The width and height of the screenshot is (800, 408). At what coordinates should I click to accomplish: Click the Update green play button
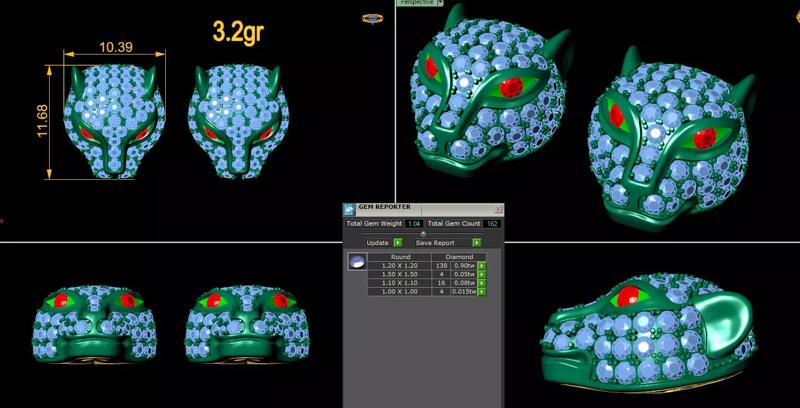(398, 243)
